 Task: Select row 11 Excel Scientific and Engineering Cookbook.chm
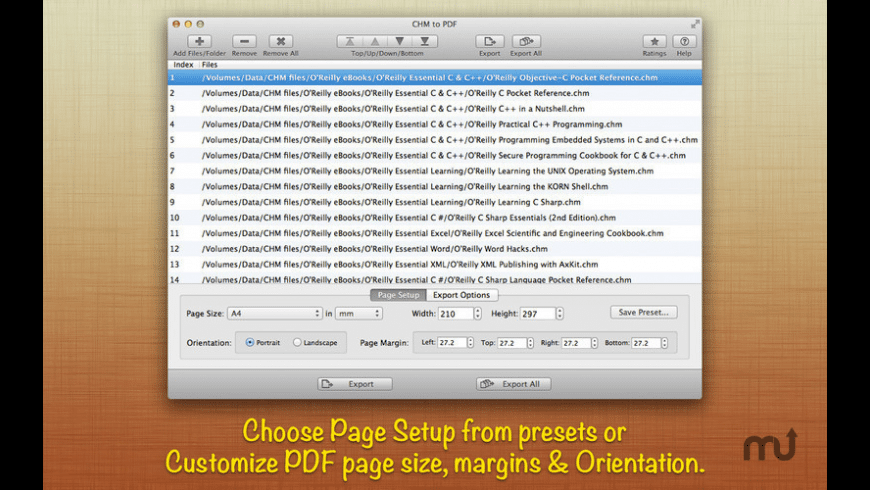(x=434, y=233)
